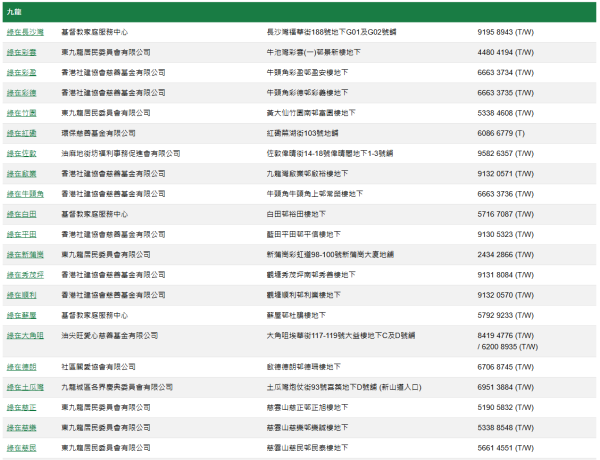Open the 綠在慈民 link

21,448
